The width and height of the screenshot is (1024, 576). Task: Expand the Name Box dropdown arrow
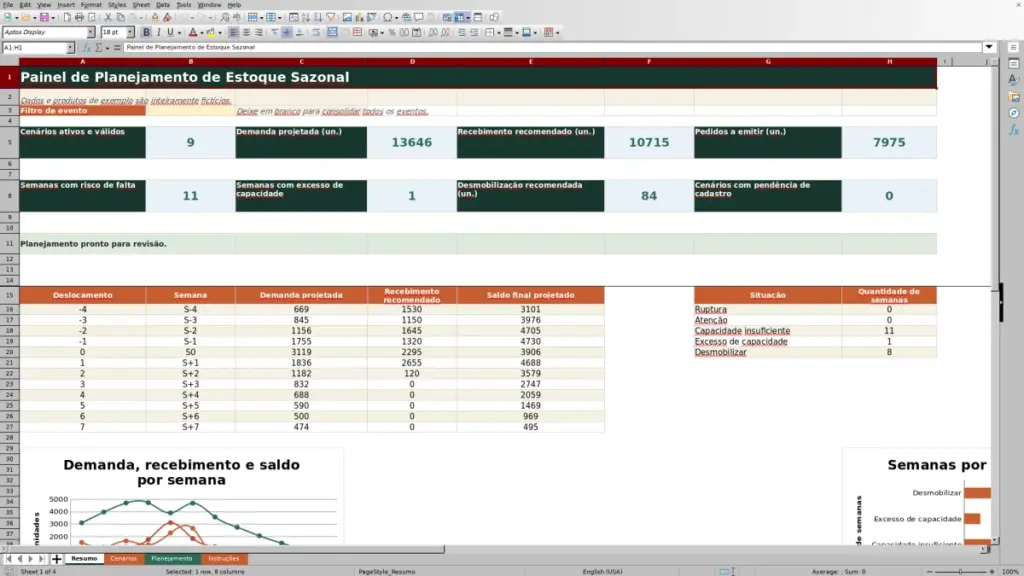pyautogui.click(x=70, y=48)
